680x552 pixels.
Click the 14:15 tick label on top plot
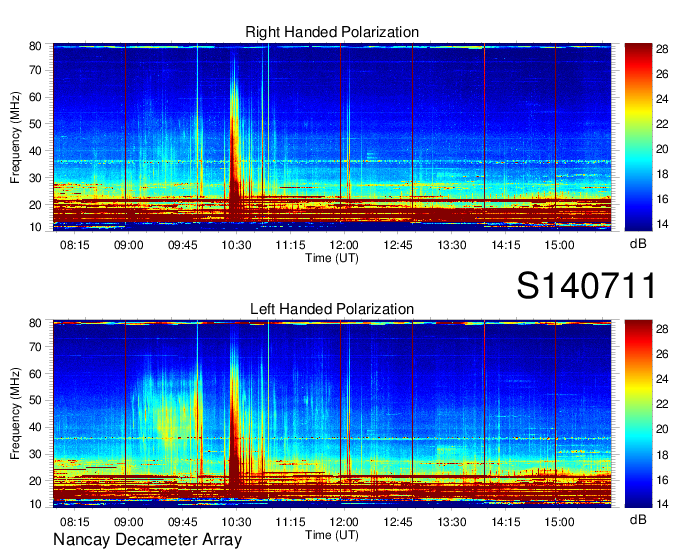pos(506,245)
